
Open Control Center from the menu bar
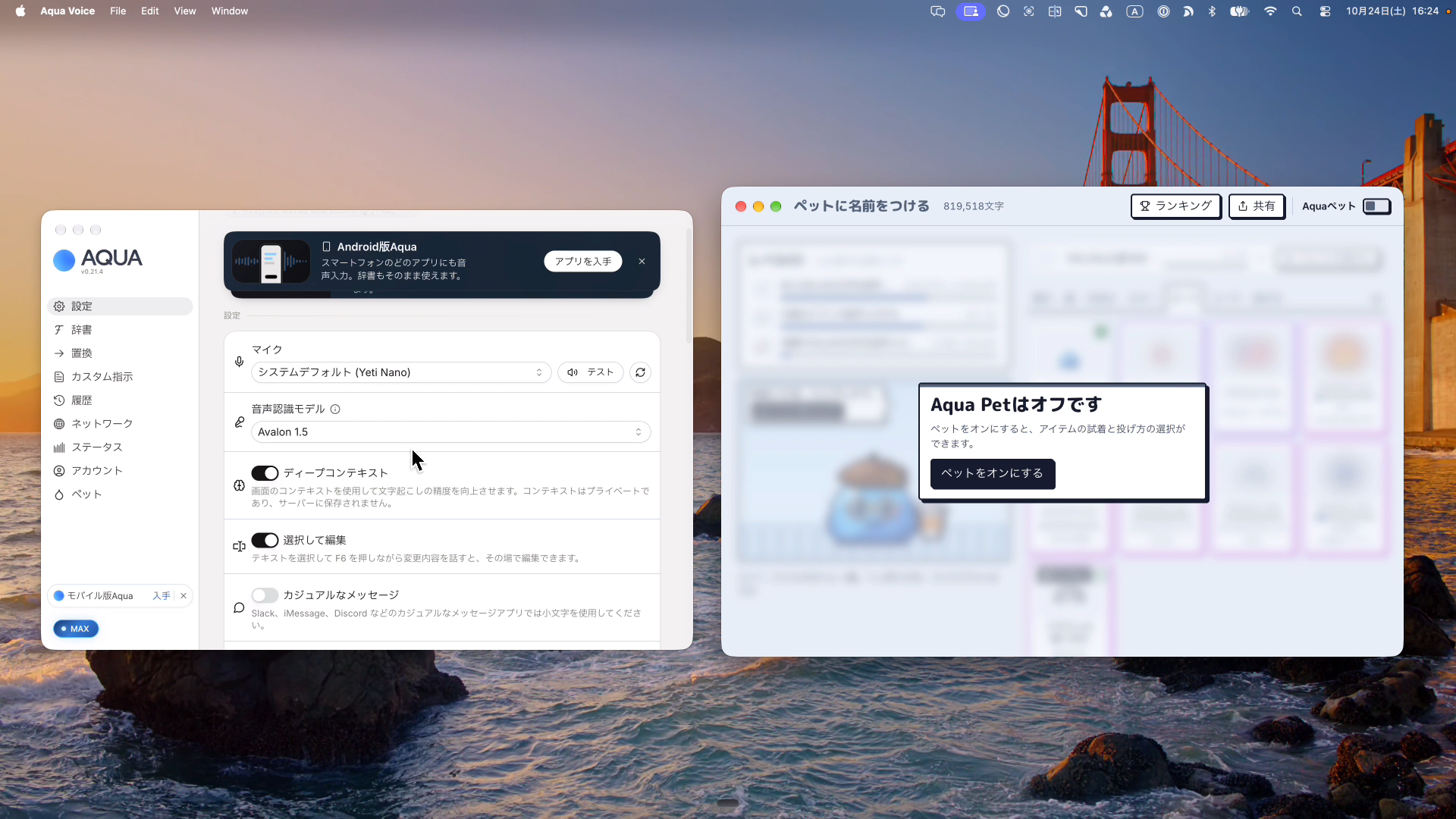pyautogui.click(x=1325, y=11)
